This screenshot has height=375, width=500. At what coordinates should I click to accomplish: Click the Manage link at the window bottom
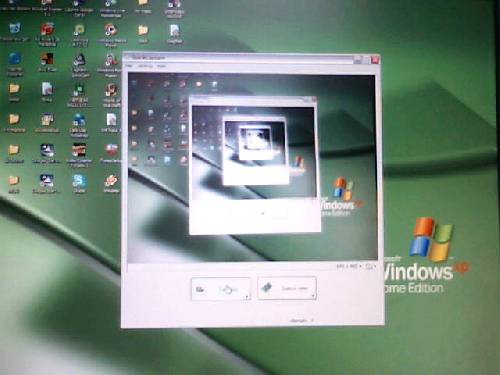click(299, 321)
